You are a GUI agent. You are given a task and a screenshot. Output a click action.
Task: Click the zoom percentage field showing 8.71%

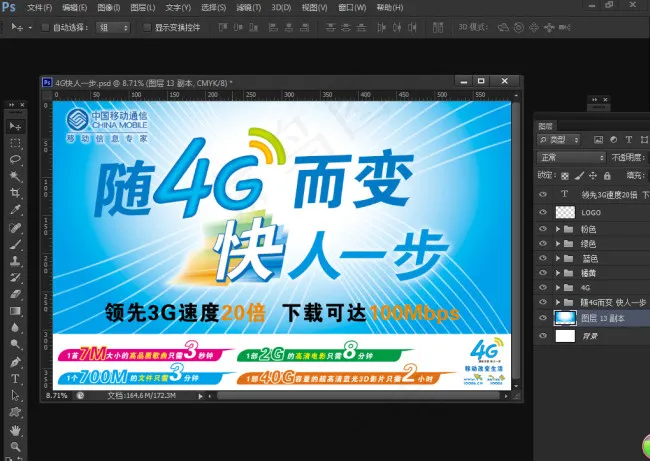click(x=58, y=397)
